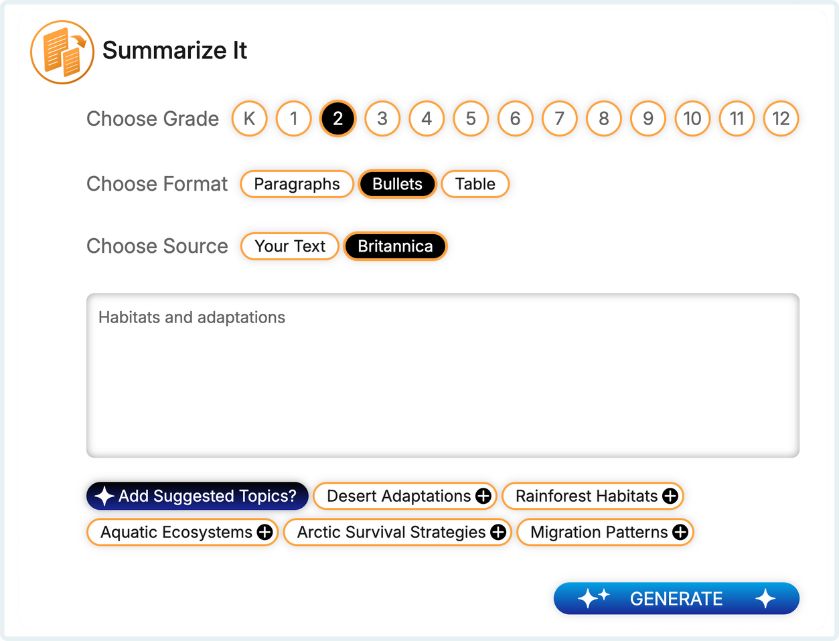The width and height of the screenshot is (839, 641).
Task: Choose Your Text as source
Action: coord(290,246)
